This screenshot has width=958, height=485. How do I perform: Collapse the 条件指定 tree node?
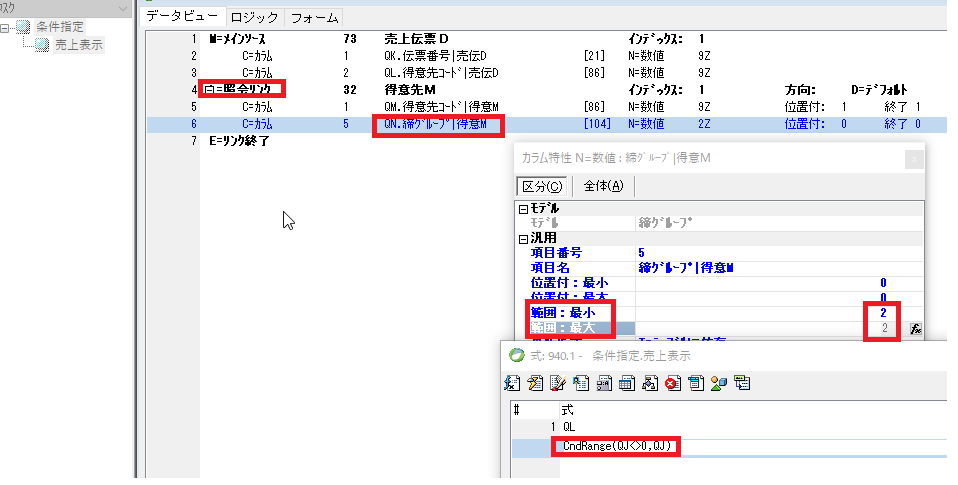6,27
